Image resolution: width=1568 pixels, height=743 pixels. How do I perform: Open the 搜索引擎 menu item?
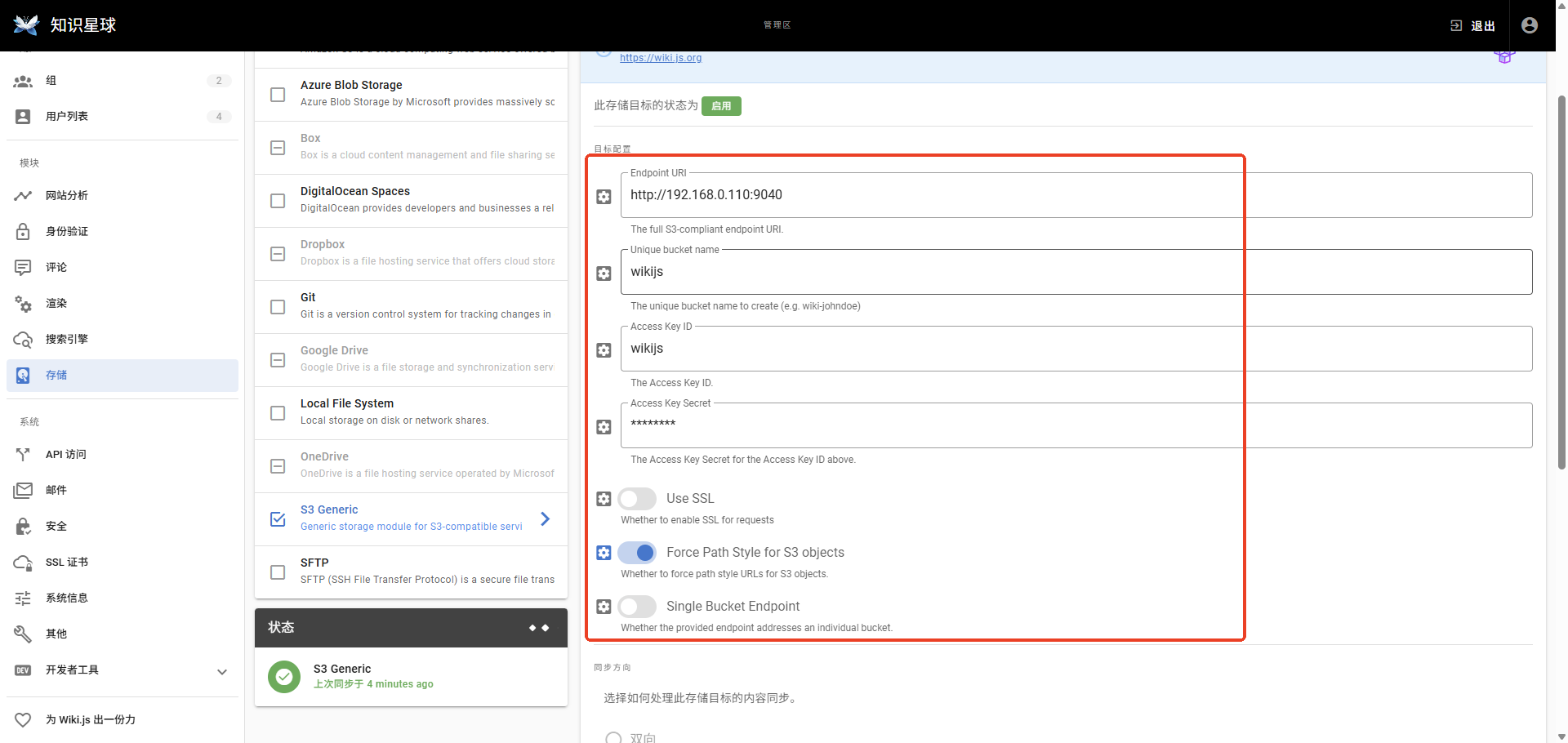[x=122, y=340]
